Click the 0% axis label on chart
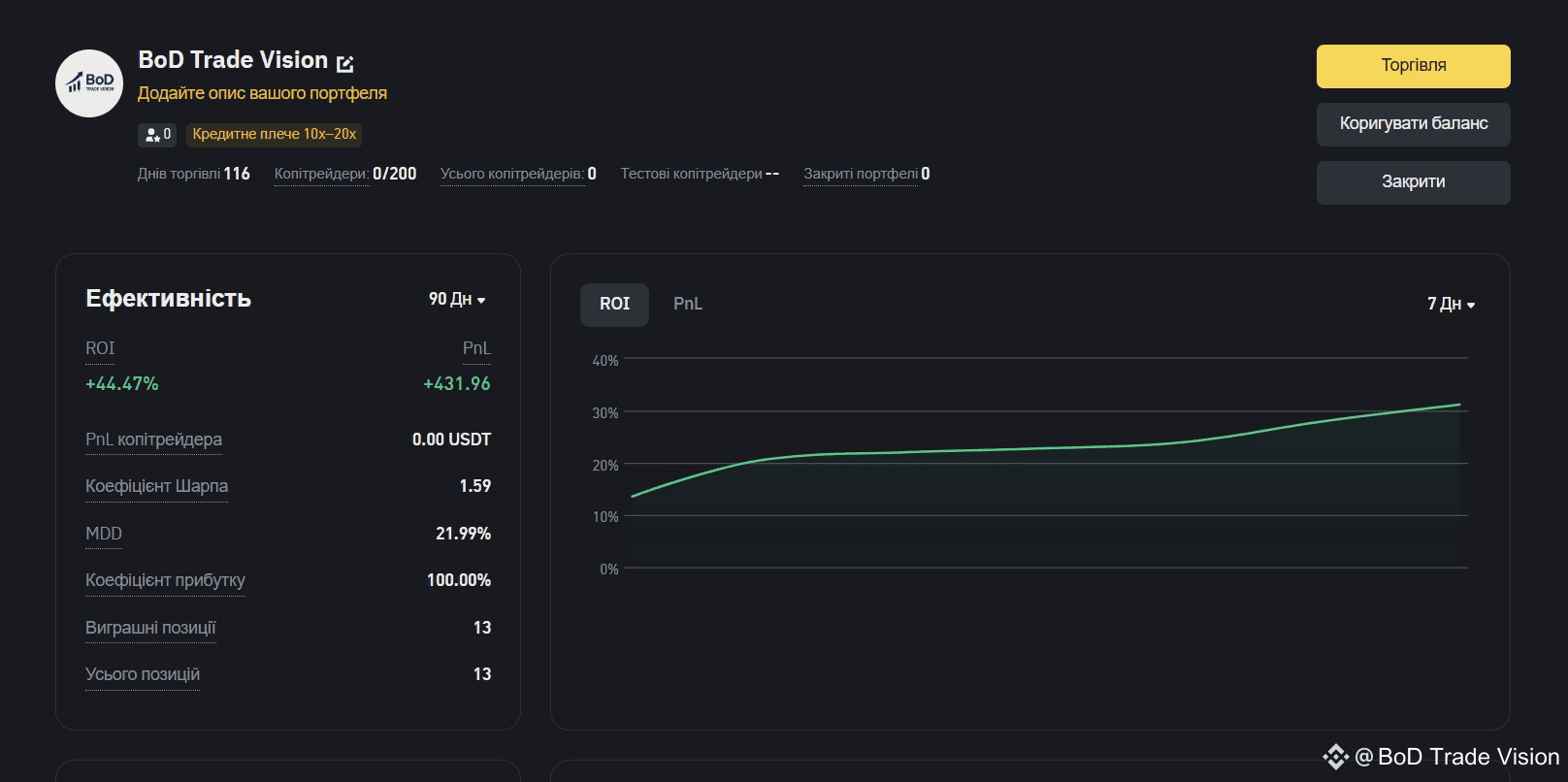Screen dimensions: 1568x782 click(x=608, y=570)
